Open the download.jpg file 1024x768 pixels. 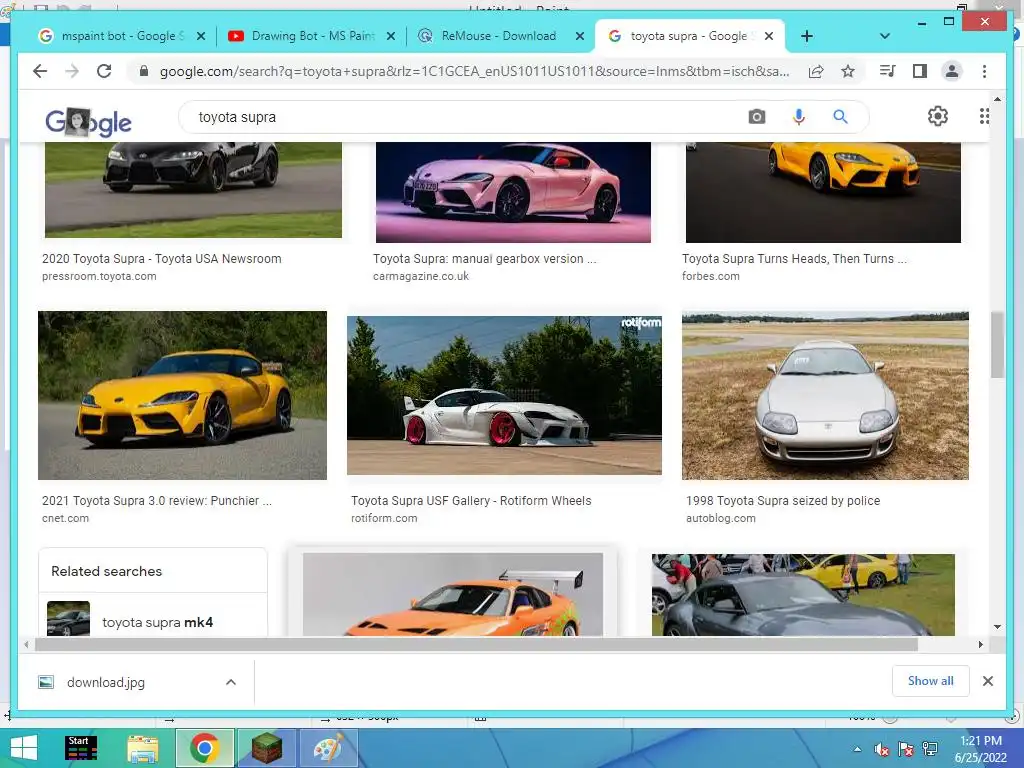(106, 682)
